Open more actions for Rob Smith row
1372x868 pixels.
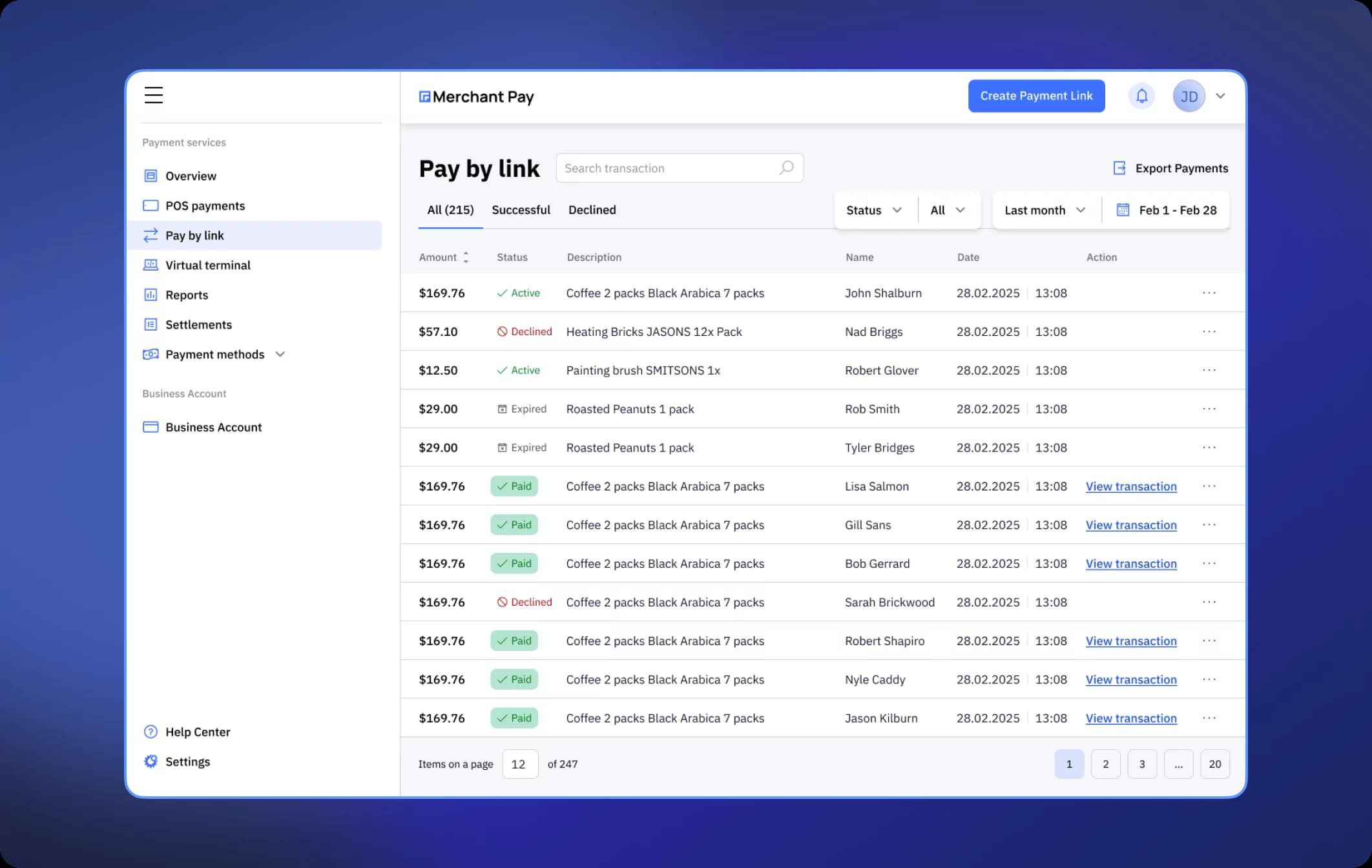point(1209,409)
